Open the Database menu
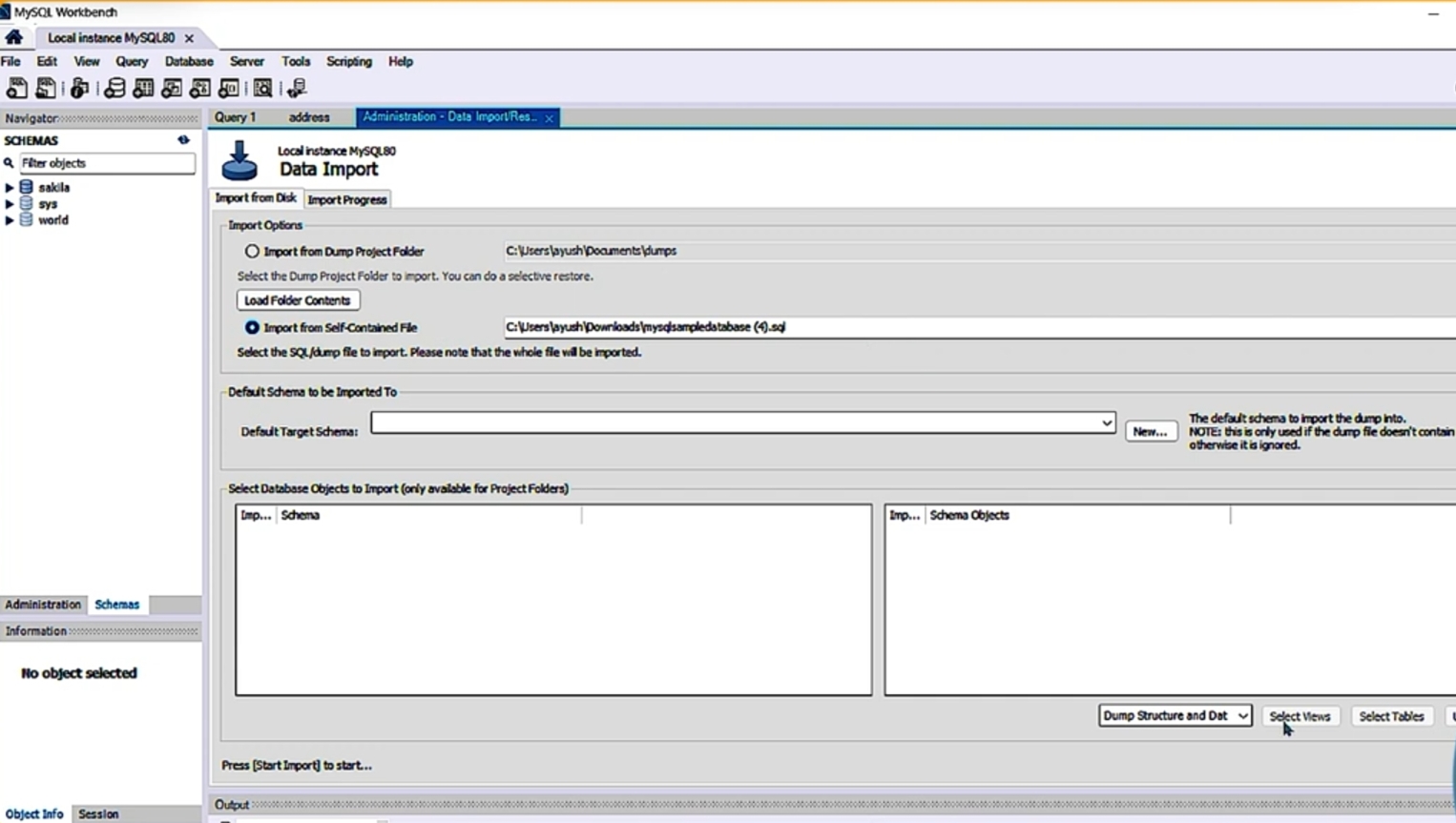 189,61
